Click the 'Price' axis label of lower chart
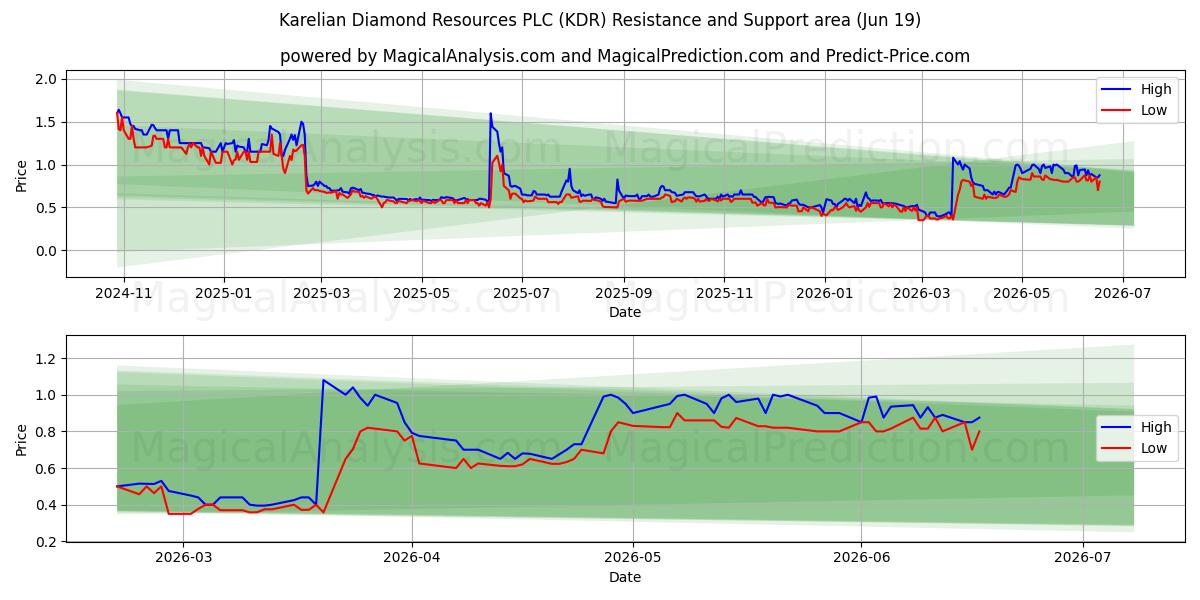Screen dimensions: 1200x600 22,439
